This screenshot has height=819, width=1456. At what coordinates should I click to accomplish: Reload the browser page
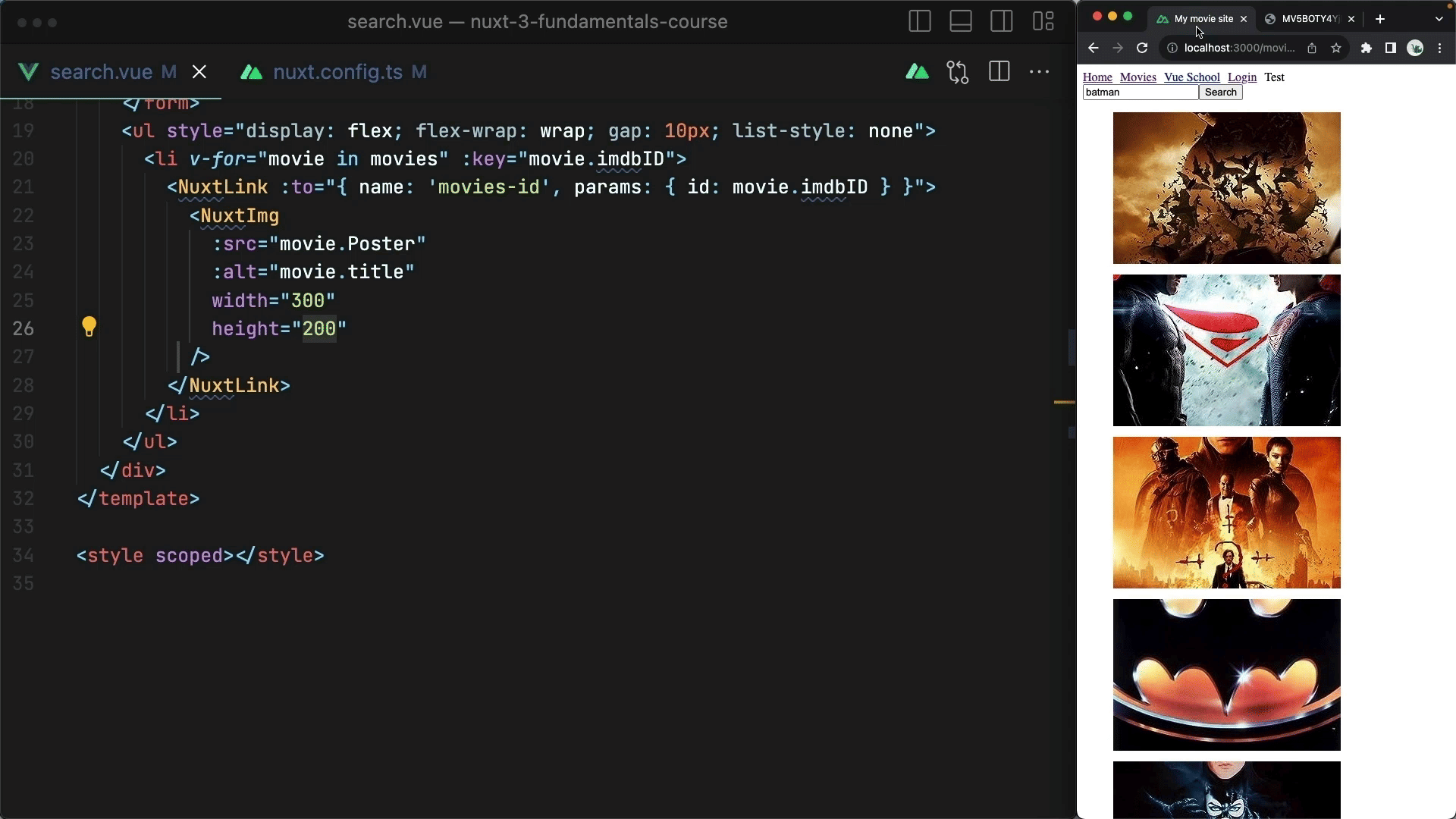pos(1142,48)
